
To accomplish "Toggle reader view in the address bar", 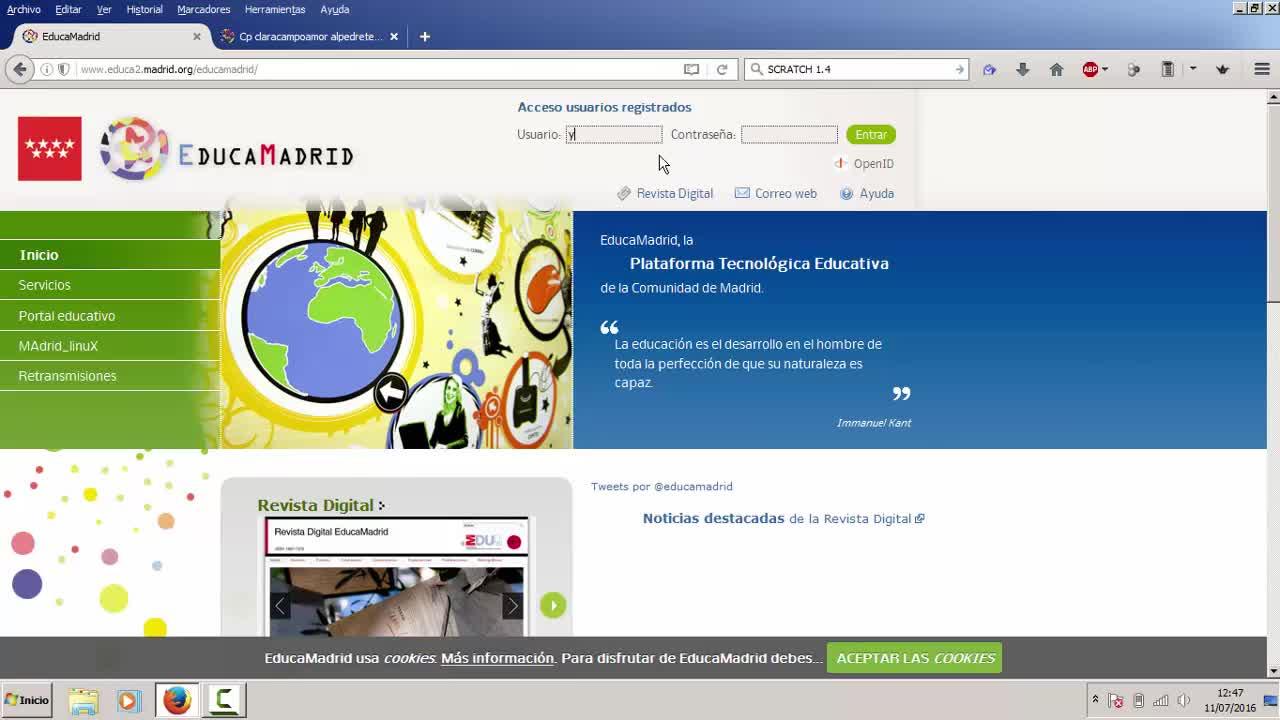I will coord(691,69).
